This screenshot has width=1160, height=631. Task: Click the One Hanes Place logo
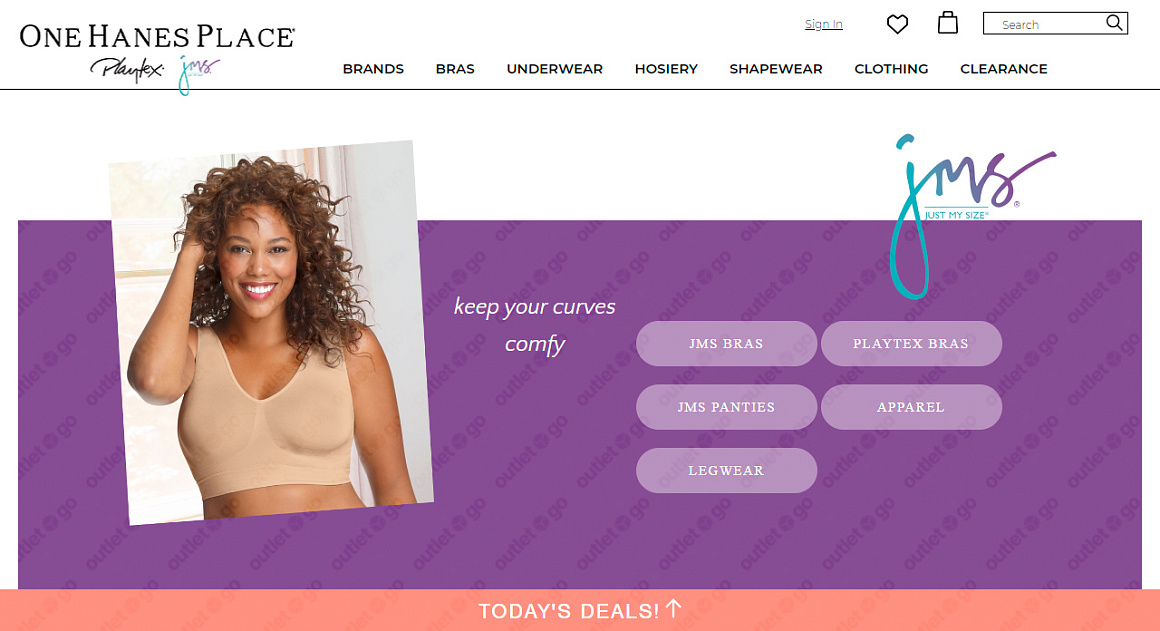coord(157,36)
